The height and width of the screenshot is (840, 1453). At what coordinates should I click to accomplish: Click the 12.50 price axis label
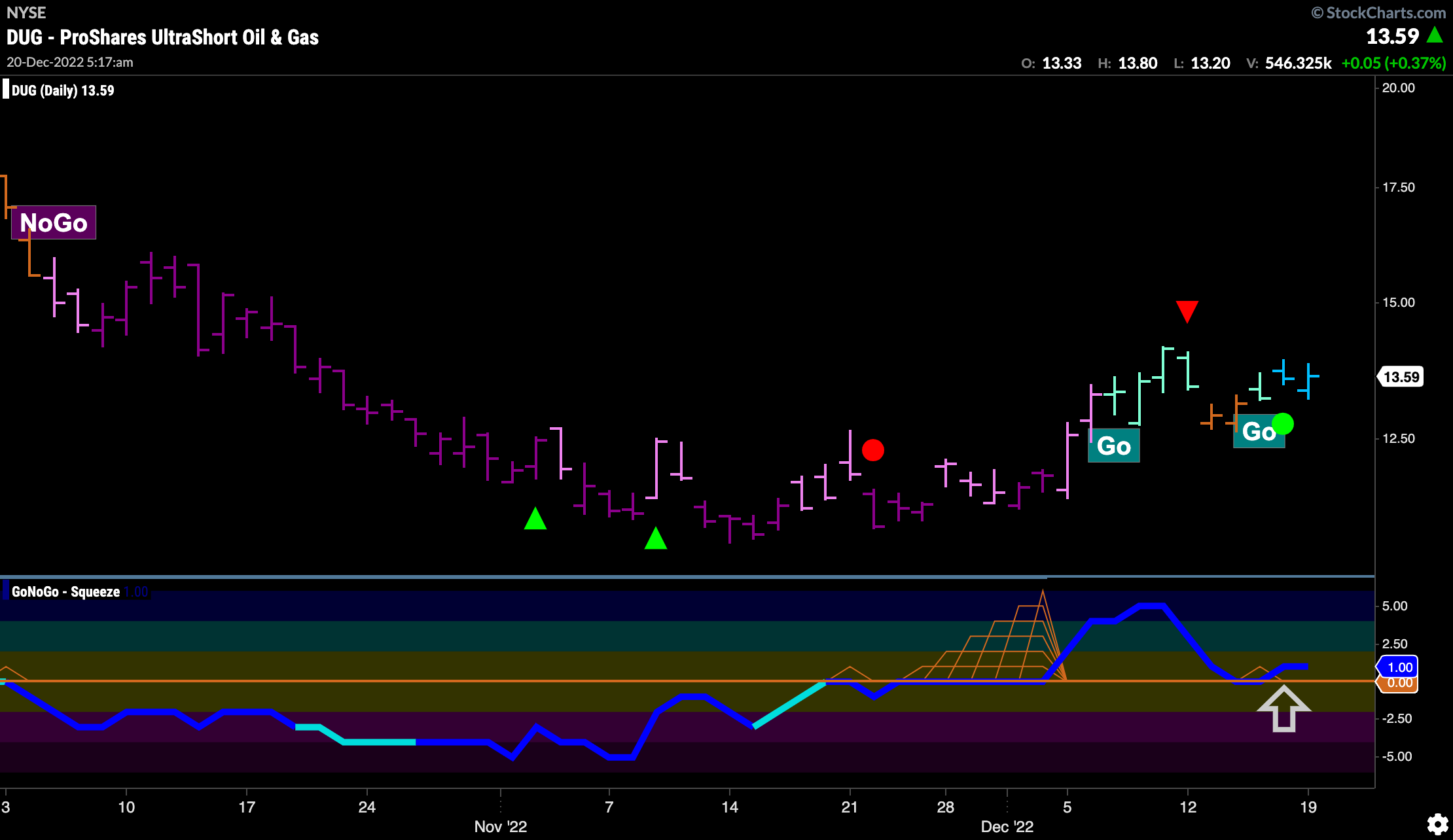[x=1399, y=438]
